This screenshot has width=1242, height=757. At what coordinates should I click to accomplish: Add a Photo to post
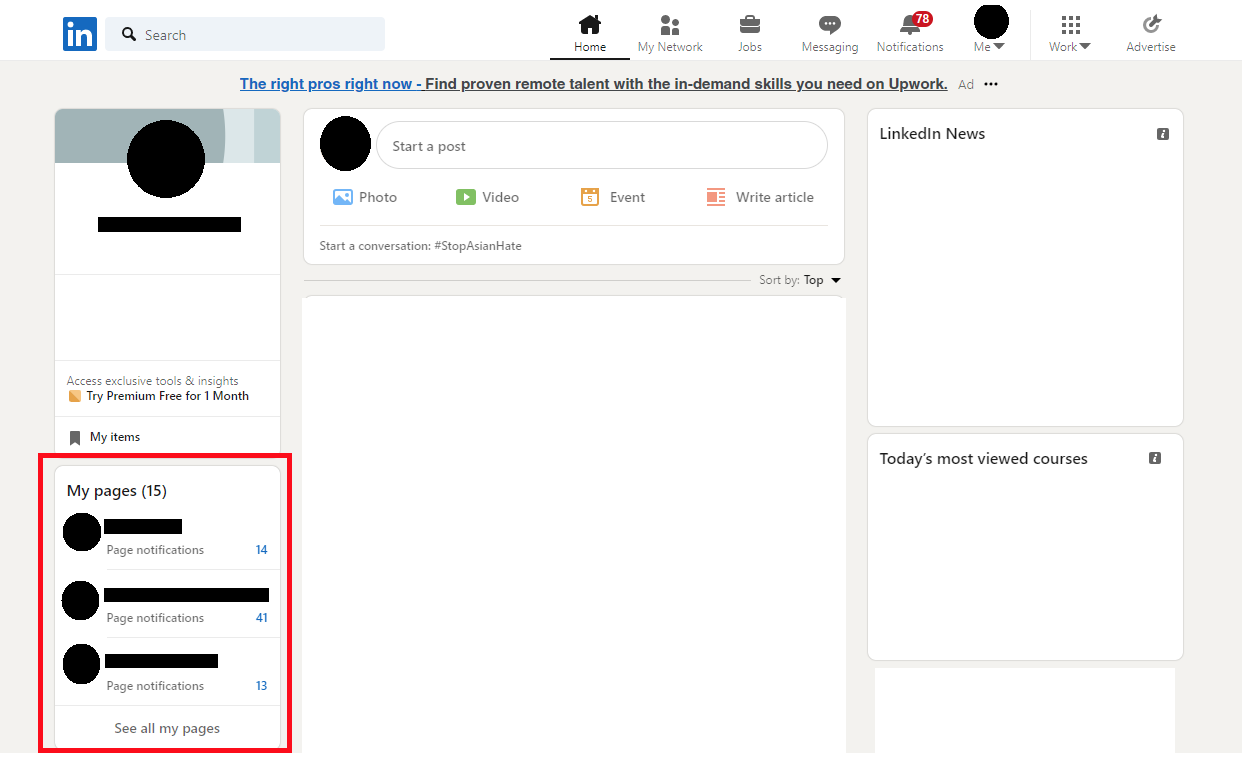(365, 197)
